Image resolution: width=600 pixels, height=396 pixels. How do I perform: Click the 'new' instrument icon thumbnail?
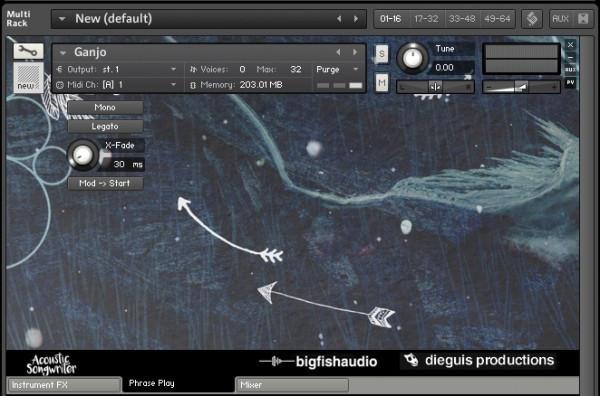tap(29, 77)
